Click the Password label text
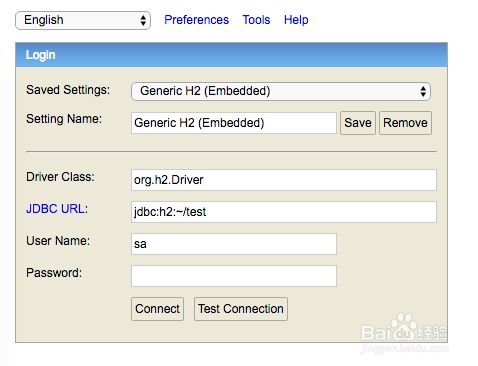The image size is (478, 366). [54, 273]
